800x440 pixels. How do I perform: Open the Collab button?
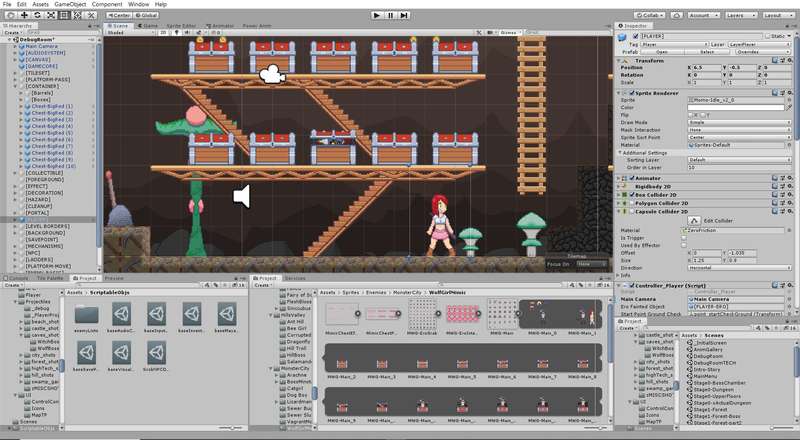(x=651, y=15)
